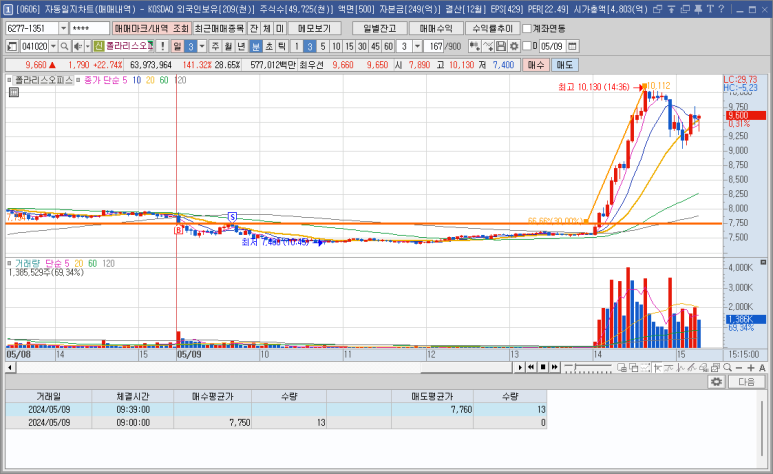Click the 수익률추이 button
The height and width of the screenshot is (474, 773).
492,29
